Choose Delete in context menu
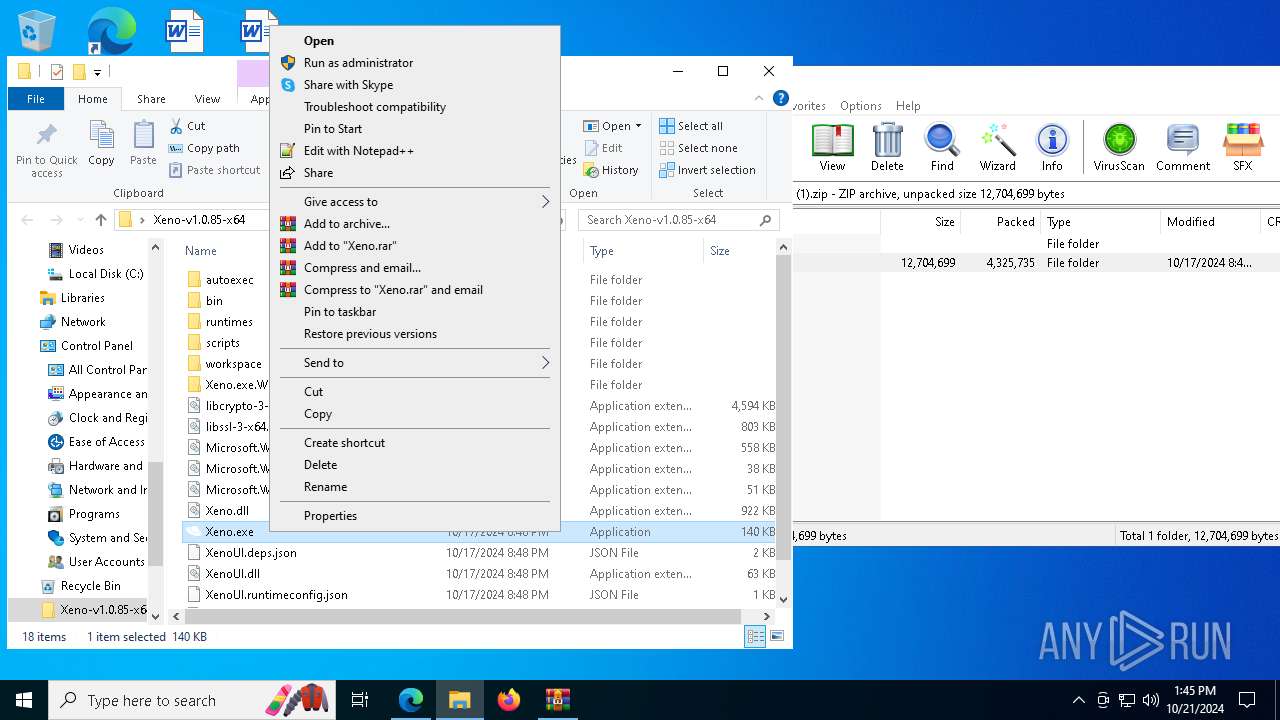Viewport: 1280px width, 720px height. pos(415,465)
